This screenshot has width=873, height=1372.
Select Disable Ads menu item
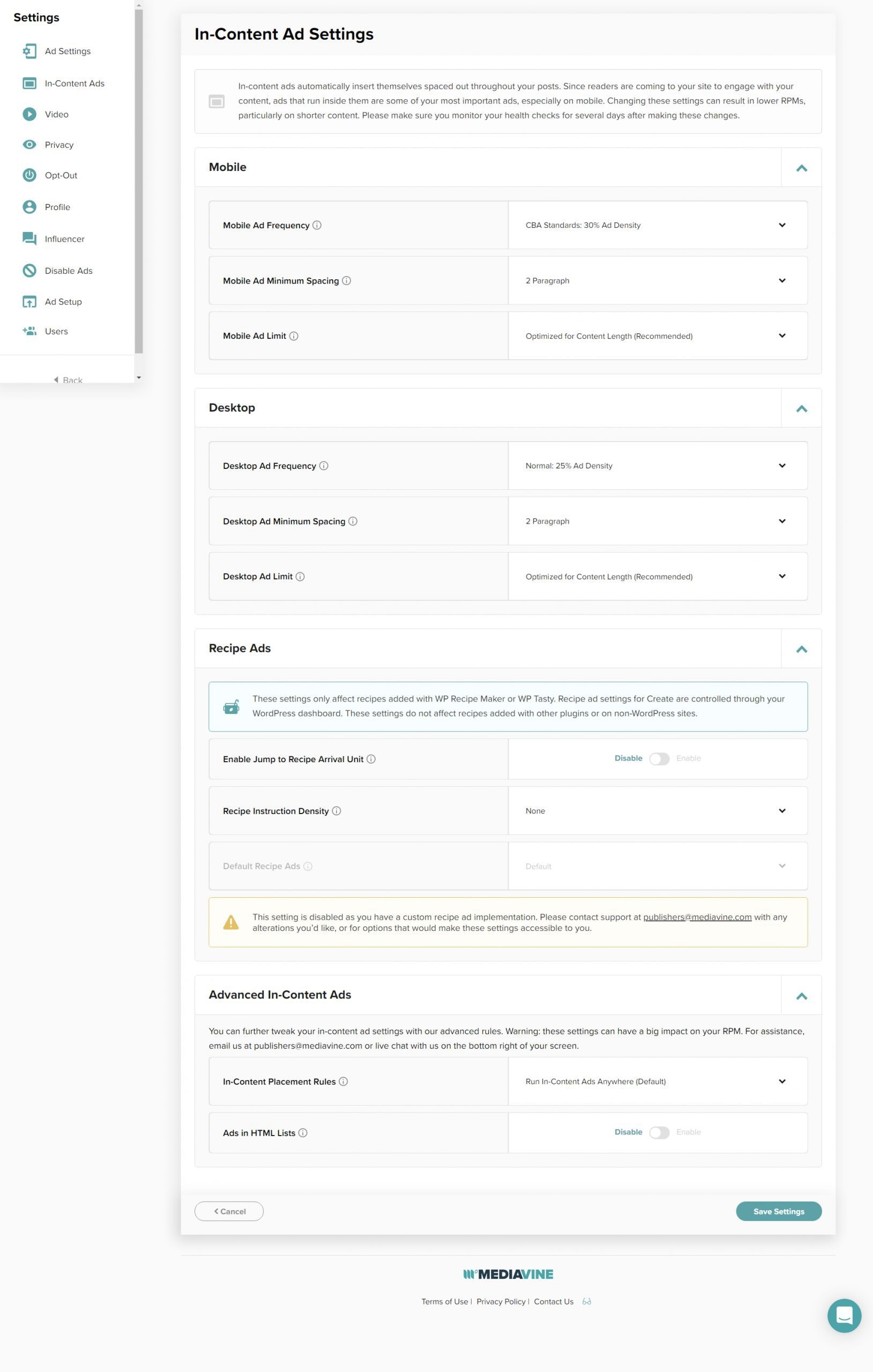[69, 271]
